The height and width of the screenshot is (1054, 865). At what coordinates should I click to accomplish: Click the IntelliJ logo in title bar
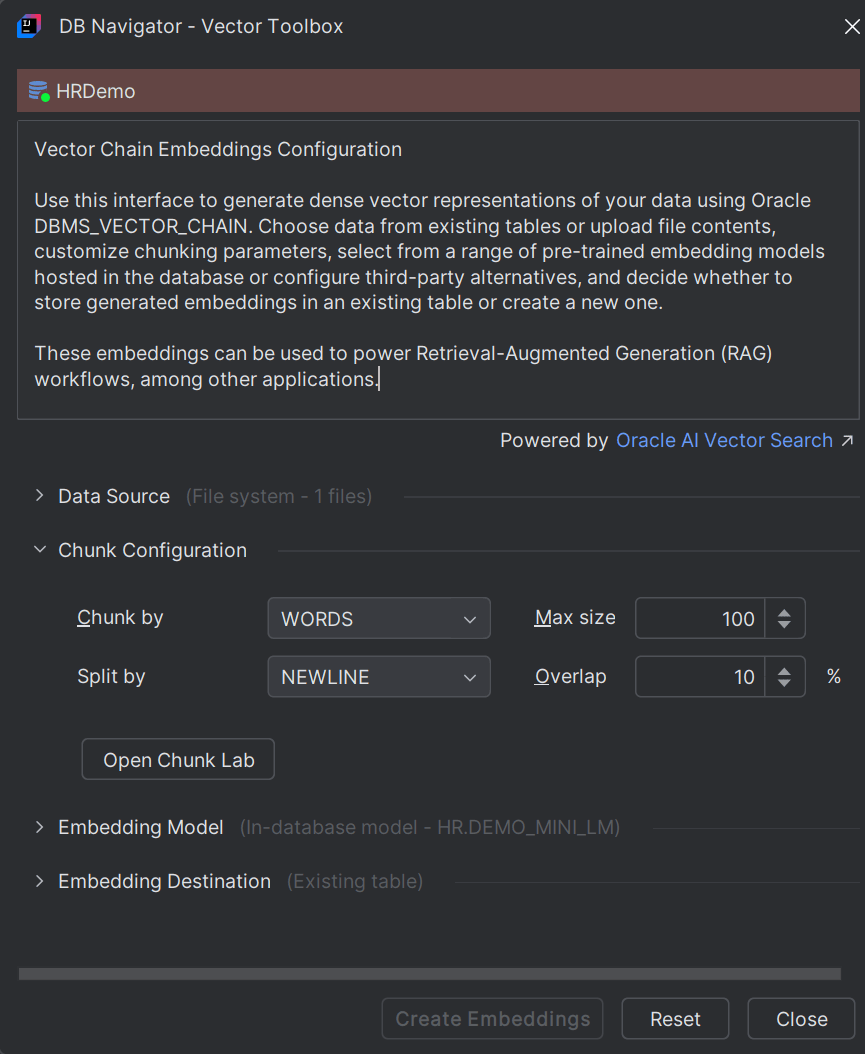[29, 26]
